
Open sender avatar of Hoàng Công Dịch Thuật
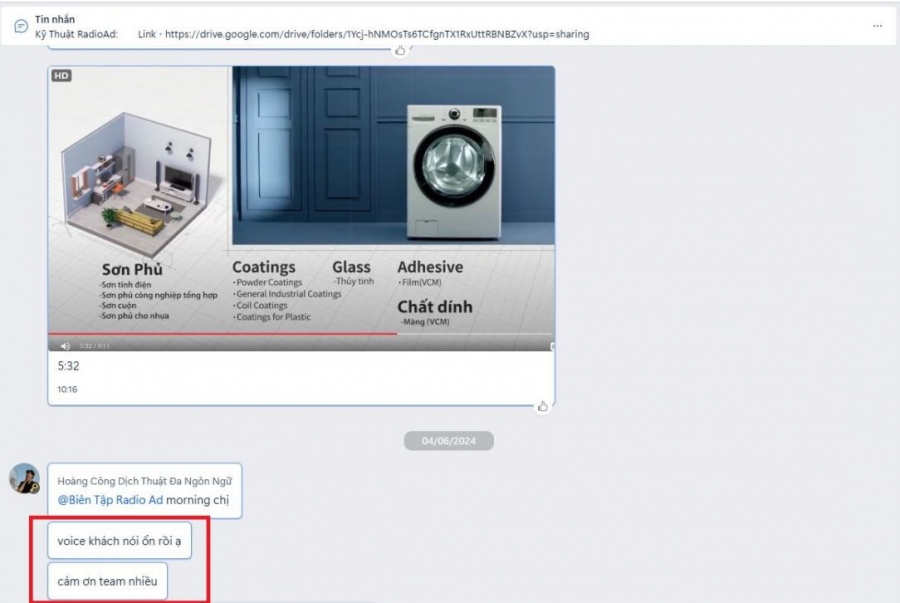(25, 478)
